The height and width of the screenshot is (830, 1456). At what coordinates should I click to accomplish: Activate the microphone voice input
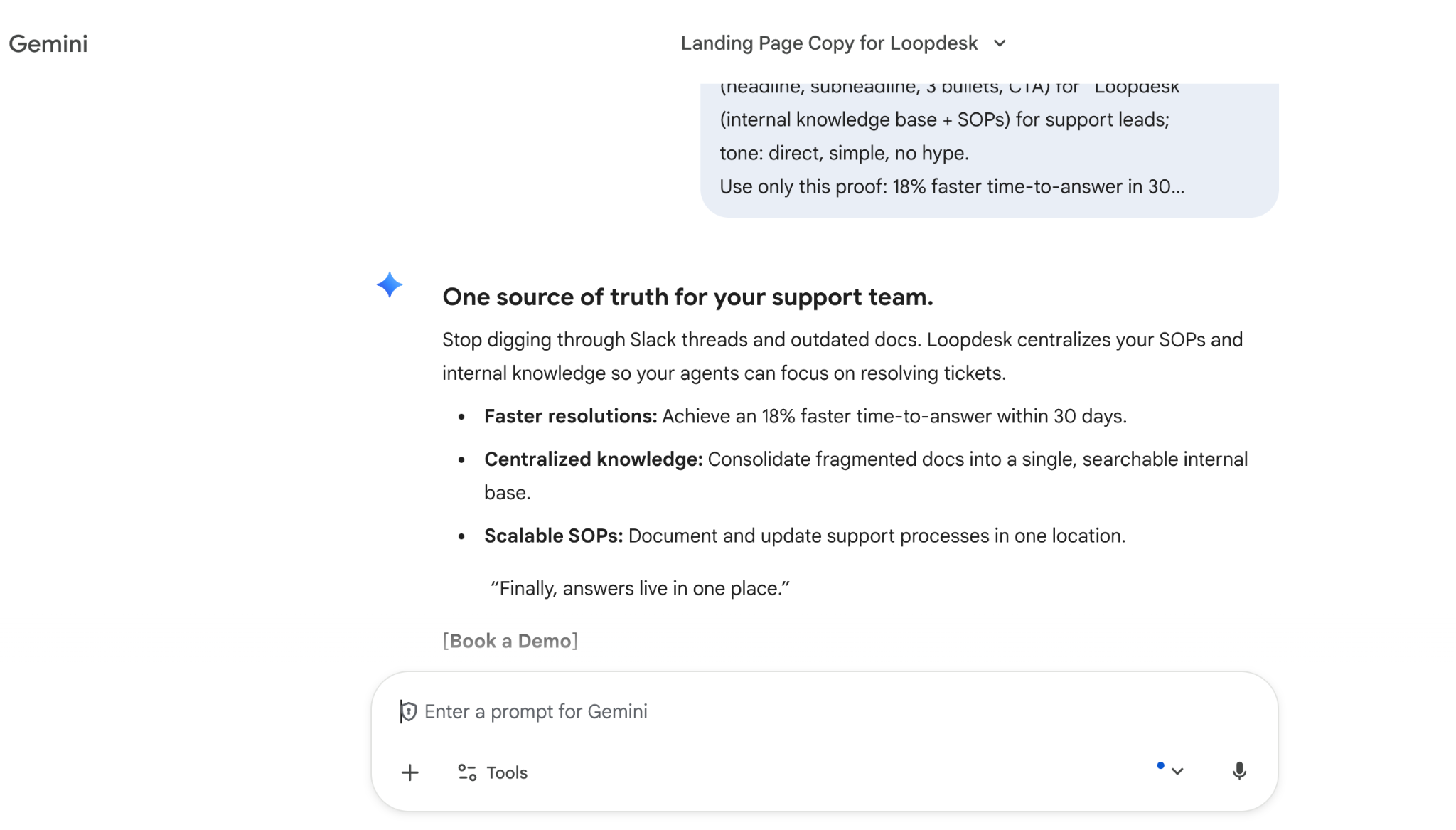(x=1239, y=771)
